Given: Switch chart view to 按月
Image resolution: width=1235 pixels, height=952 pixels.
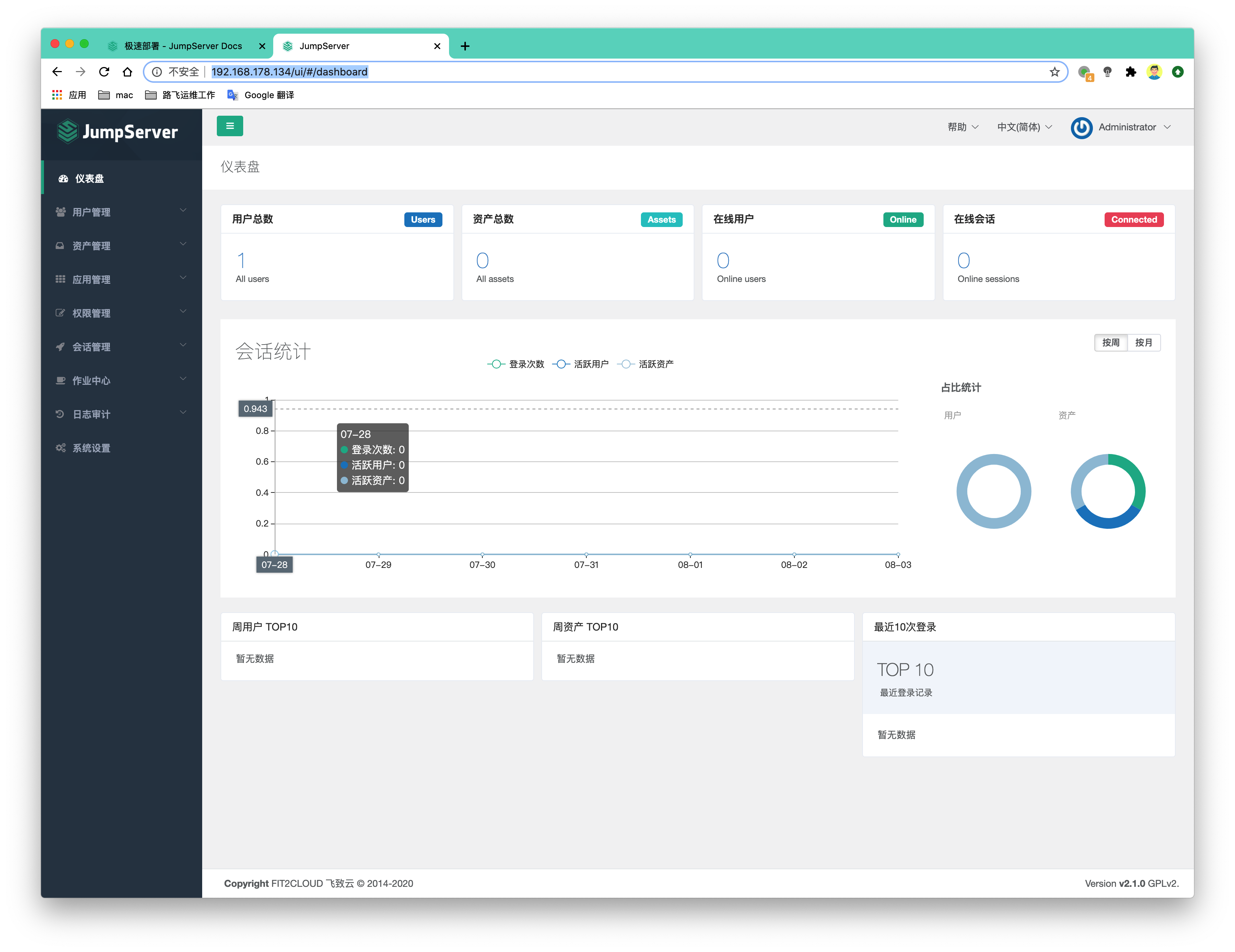Looking at the screenshot, I should [x=1143, y=343].
